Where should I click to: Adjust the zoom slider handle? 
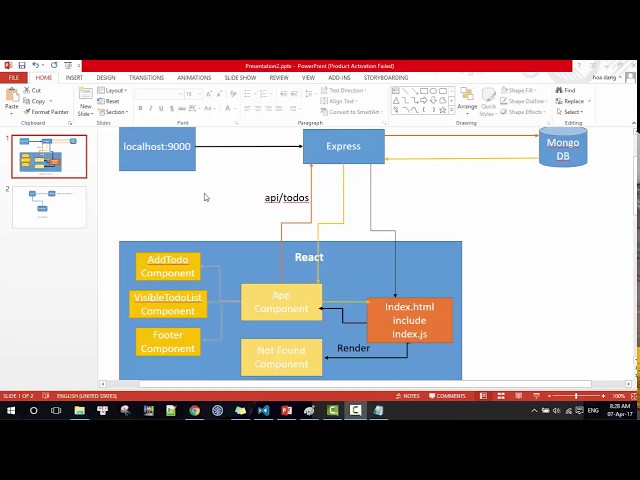pyautogui.click(x=576, y=396)
